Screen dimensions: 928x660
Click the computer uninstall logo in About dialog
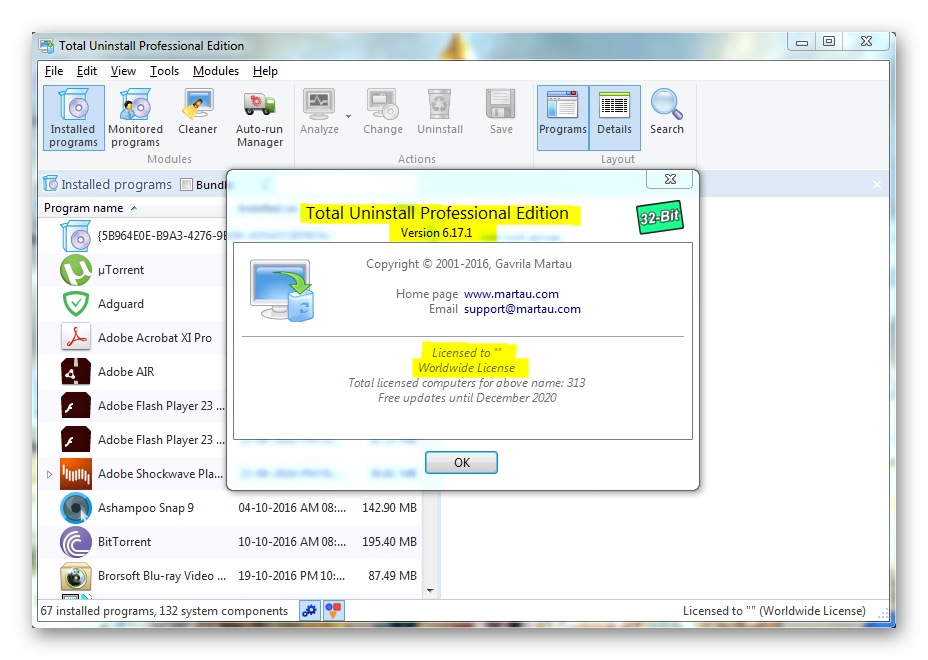click(x=282, y=290)
